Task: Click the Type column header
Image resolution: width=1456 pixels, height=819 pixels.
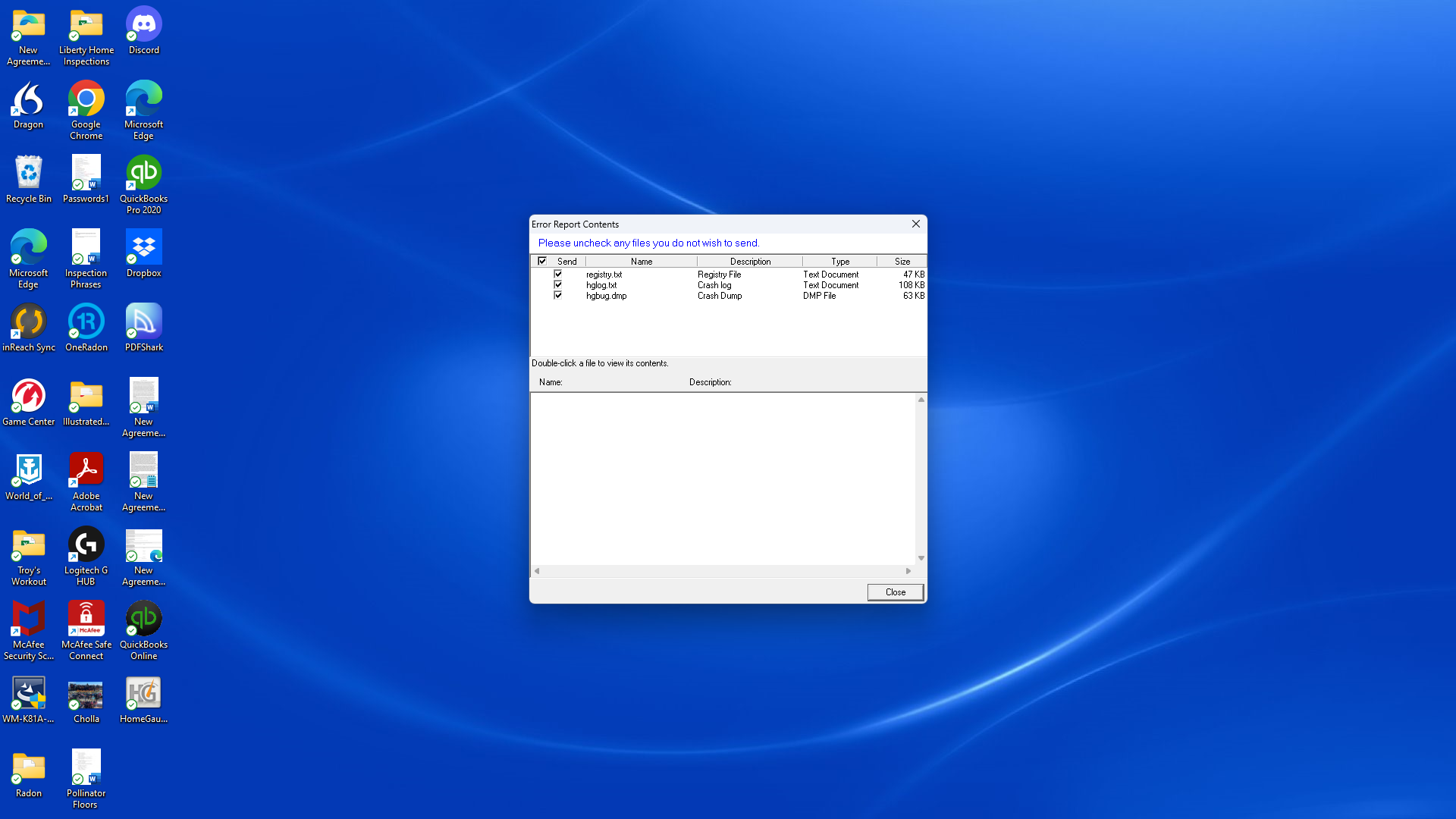Action: pyautogui.click(x=839, y=261)
